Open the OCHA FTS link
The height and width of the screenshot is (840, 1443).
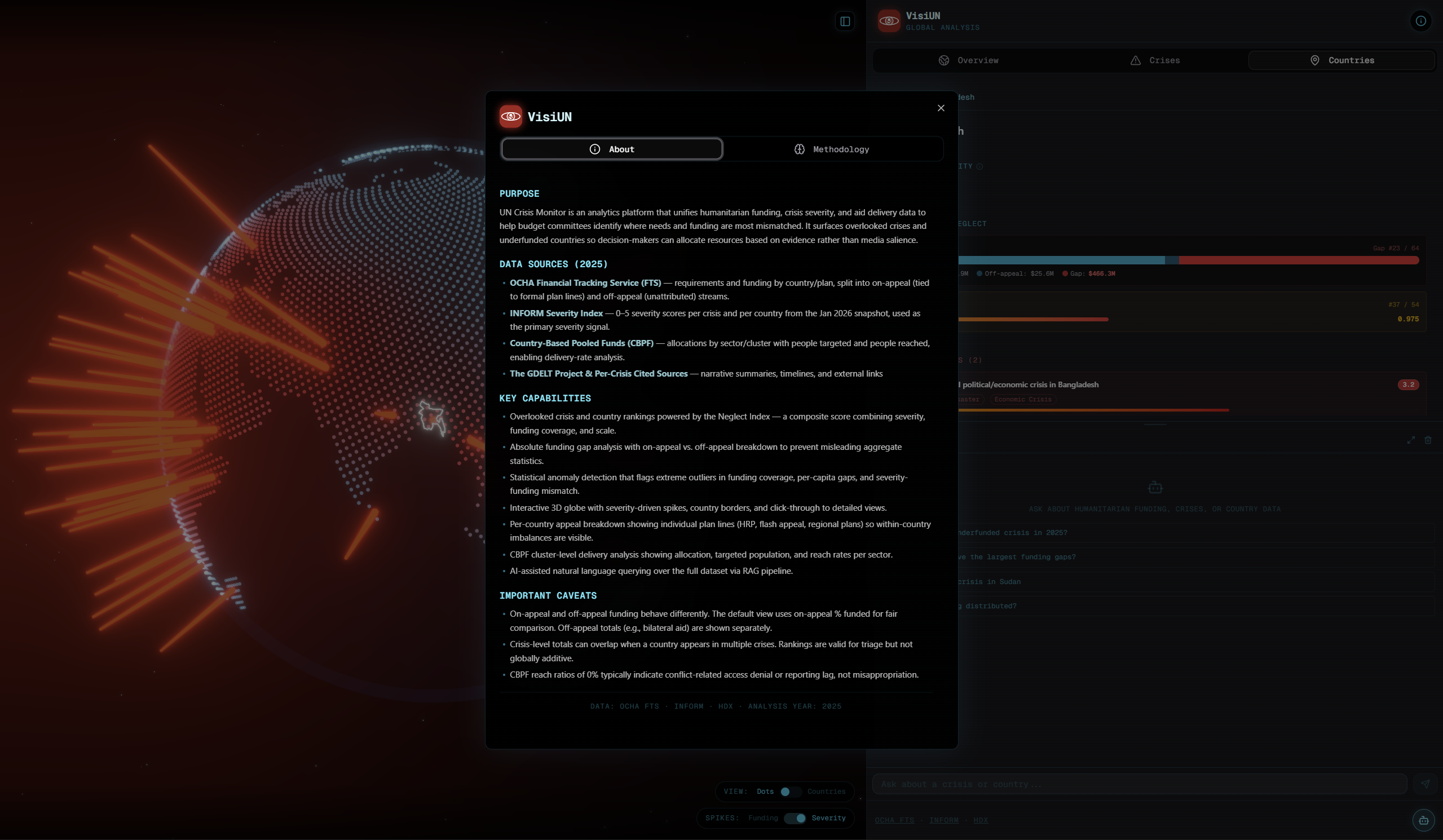[894, 820]
